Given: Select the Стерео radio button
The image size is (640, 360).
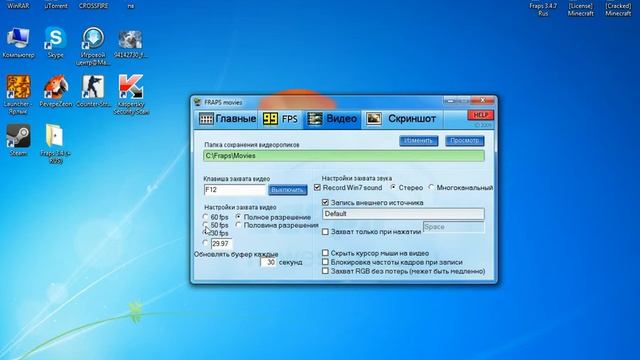Looking at the screenshot, I should pos(393,187).
